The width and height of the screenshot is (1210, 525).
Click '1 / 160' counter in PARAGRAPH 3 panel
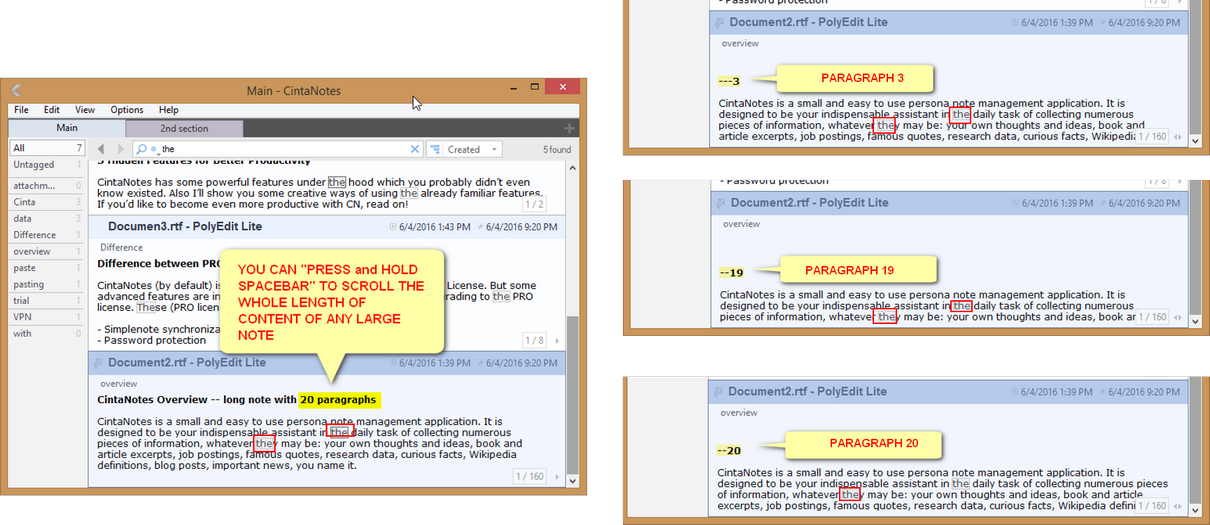1152,136
